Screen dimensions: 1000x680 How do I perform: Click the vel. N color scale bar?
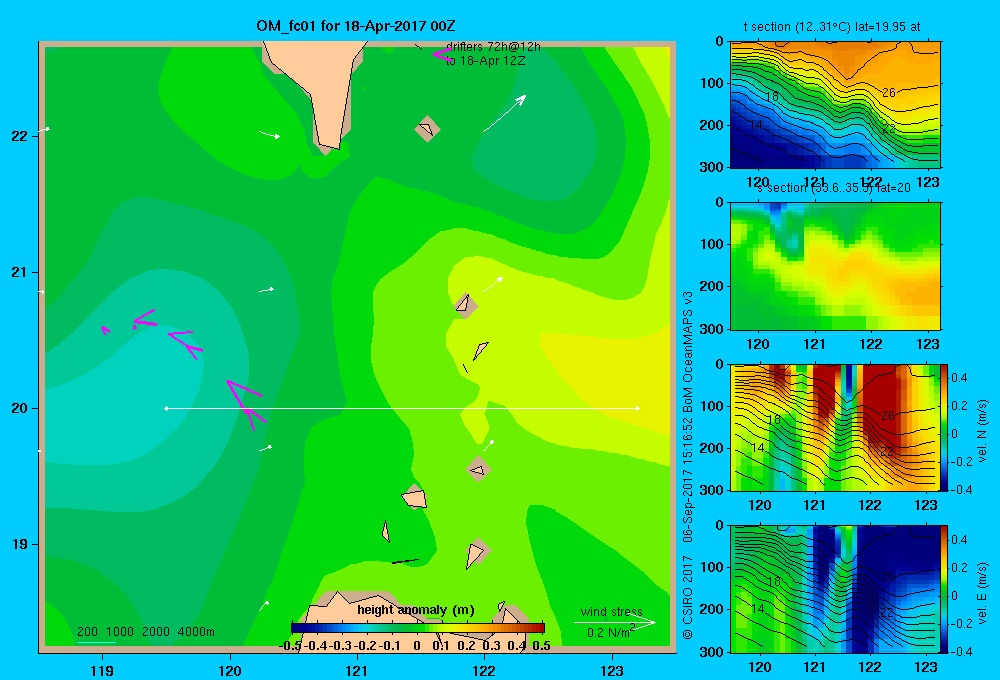[945, 427]
